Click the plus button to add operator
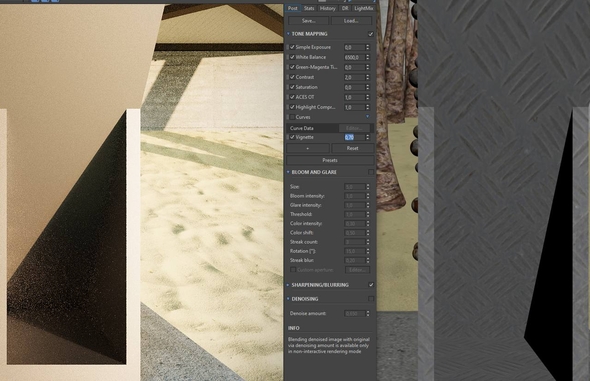Screen dimensions: 590x381 (x=308, y=148)
